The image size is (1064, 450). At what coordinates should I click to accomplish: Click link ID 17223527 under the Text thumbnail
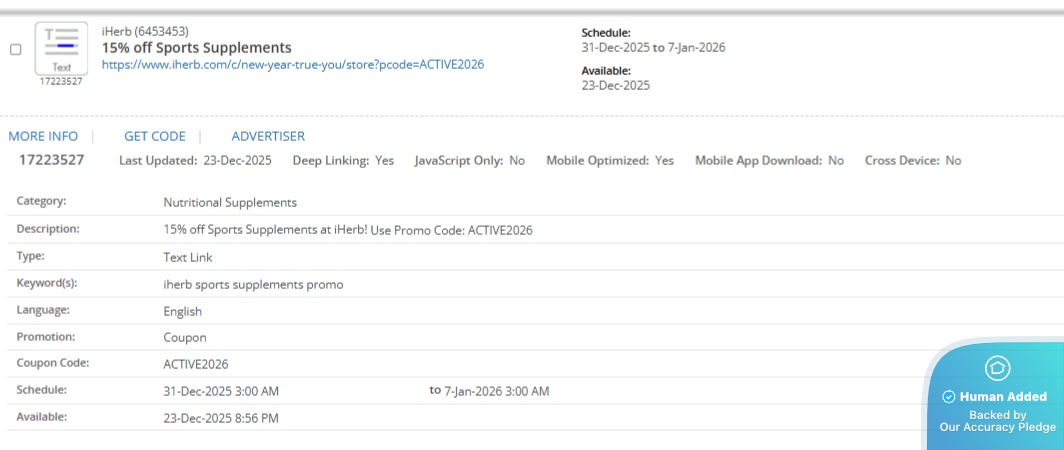tap(61, 82)
